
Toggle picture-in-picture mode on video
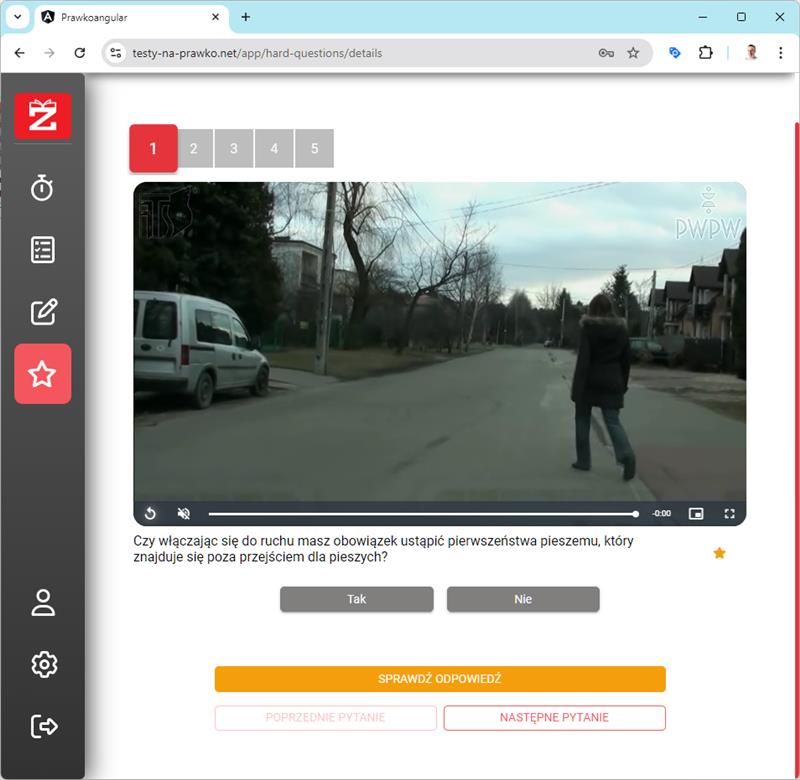point(696,514)
